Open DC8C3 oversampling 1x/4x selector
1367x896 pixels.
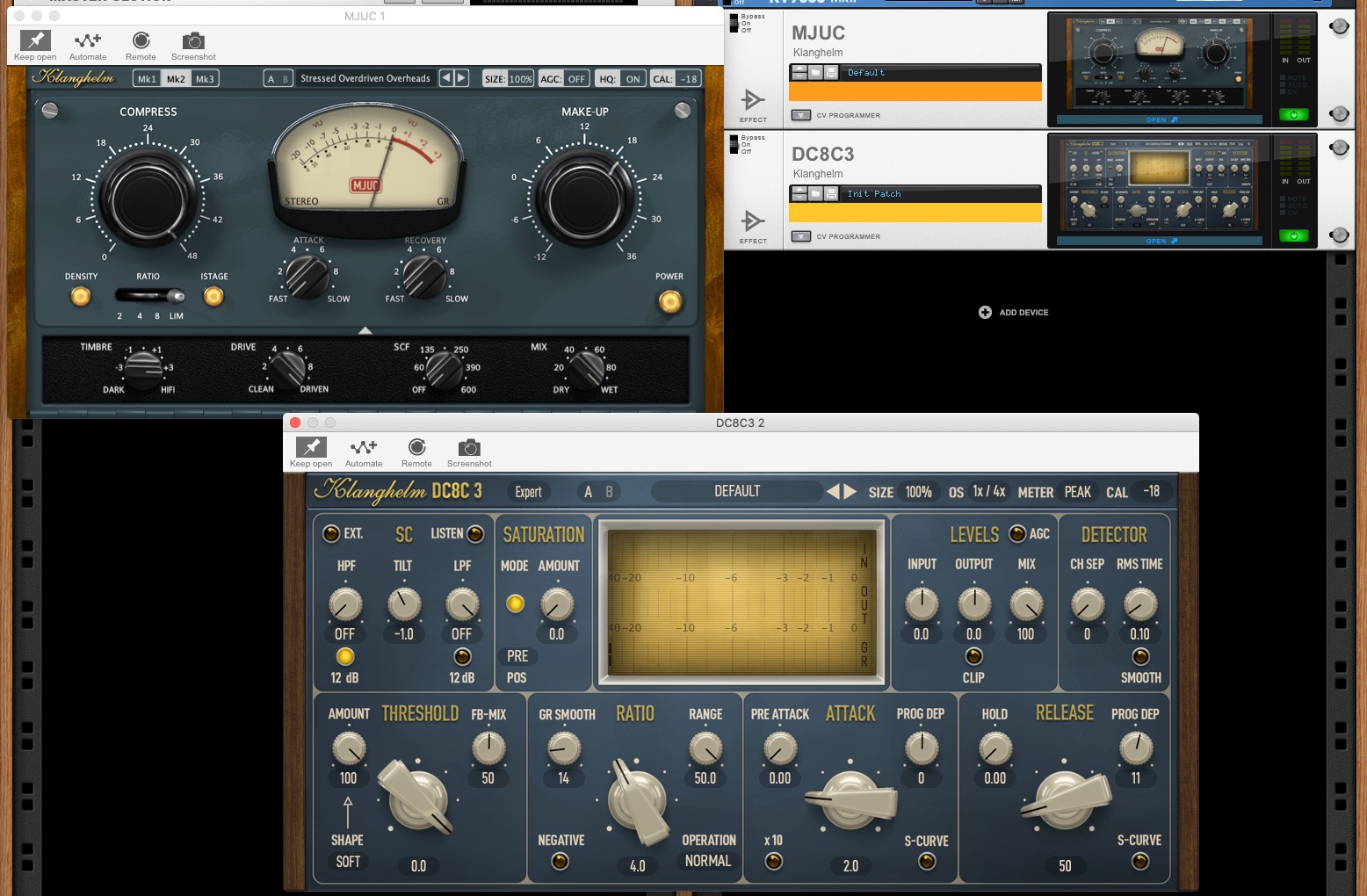[989, 492]
